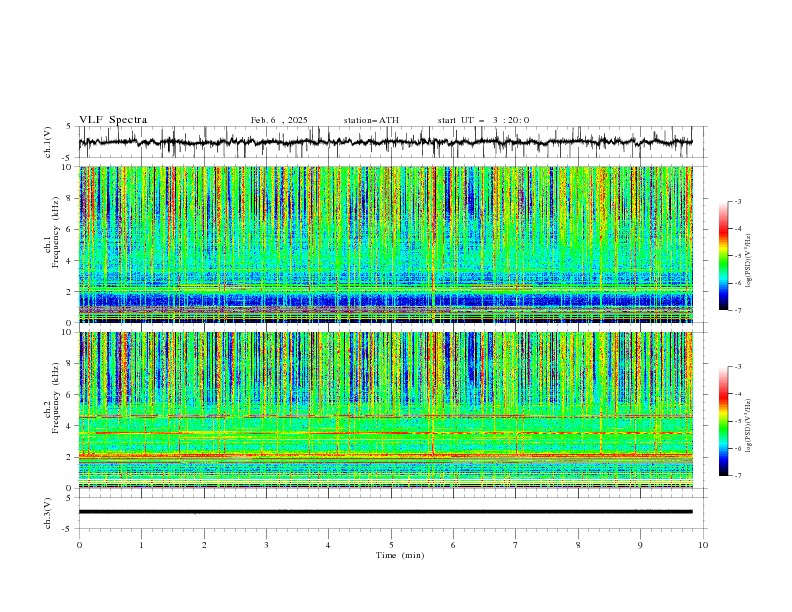Click time axis tick label "10"
The image size is (792, 612).
click(x=703, y=545)
